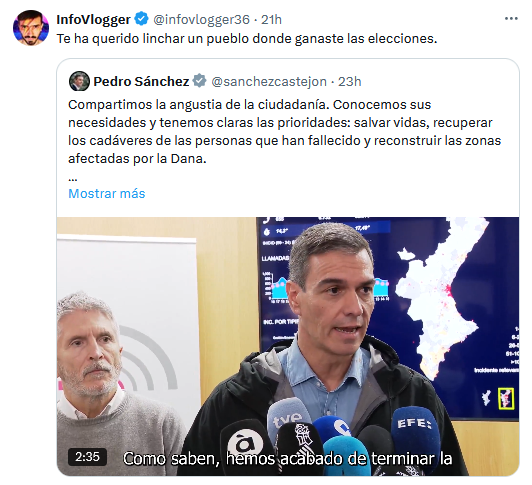Click Pedro Sánchez's gray verified badge

200,81
